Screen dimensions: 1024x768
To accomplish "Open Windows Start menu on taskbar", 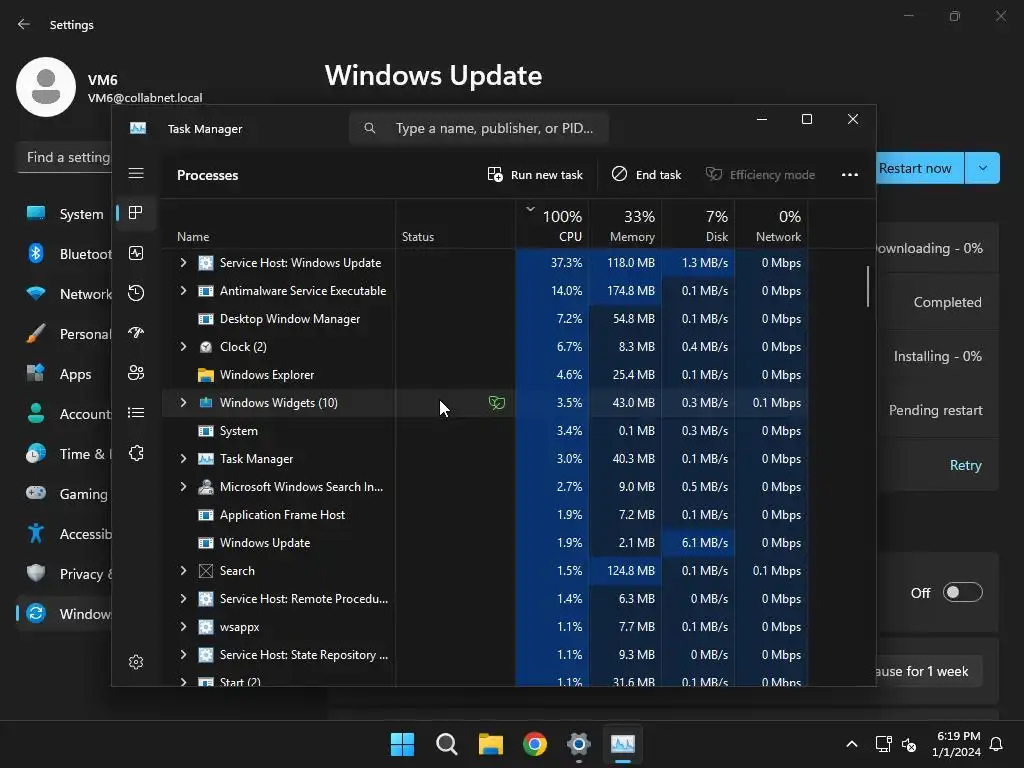I will (402, 744).
